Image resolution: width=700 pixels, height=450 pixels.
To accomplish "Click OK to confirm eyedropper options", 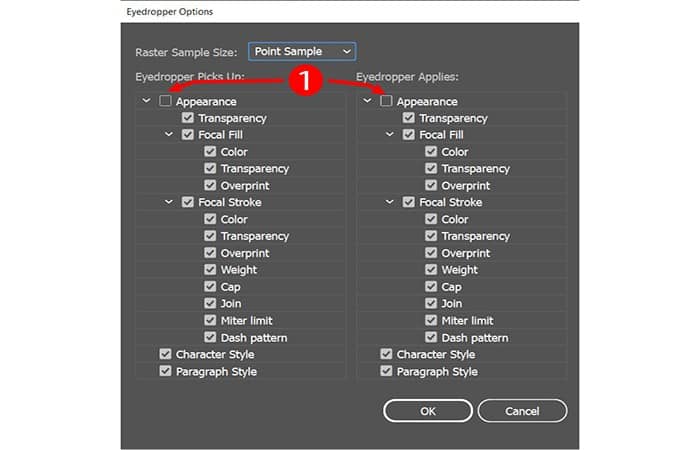I will click(427, 410).
